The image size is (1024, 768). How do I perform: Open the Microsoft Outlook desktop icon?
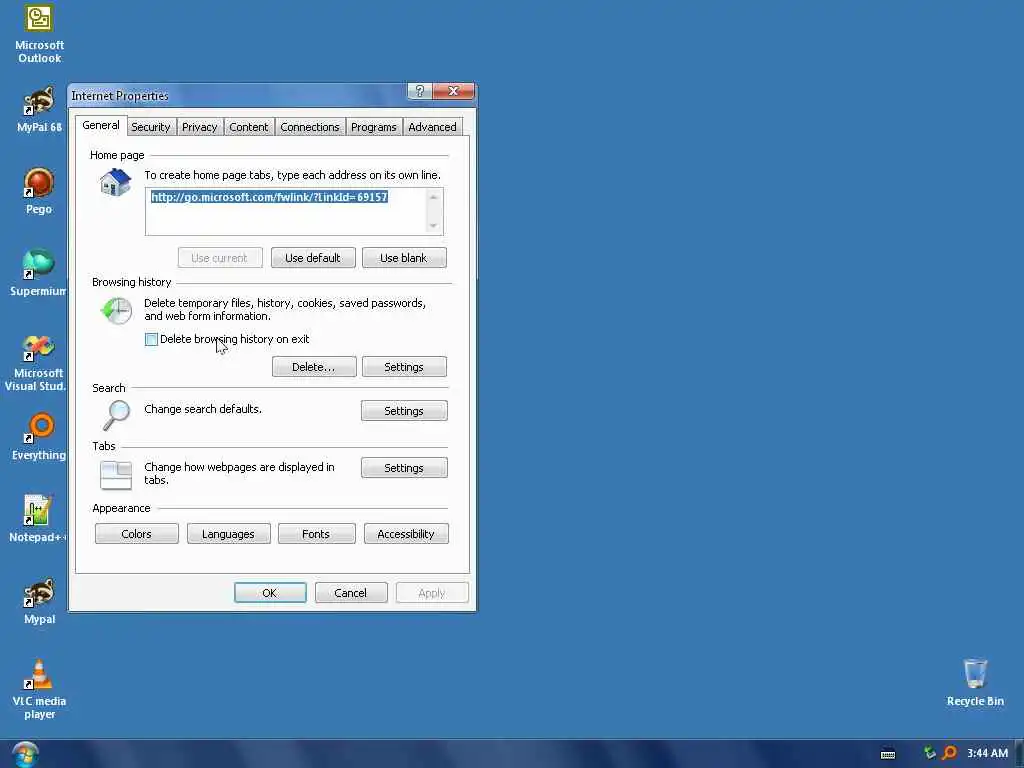(x=39, y=33)
